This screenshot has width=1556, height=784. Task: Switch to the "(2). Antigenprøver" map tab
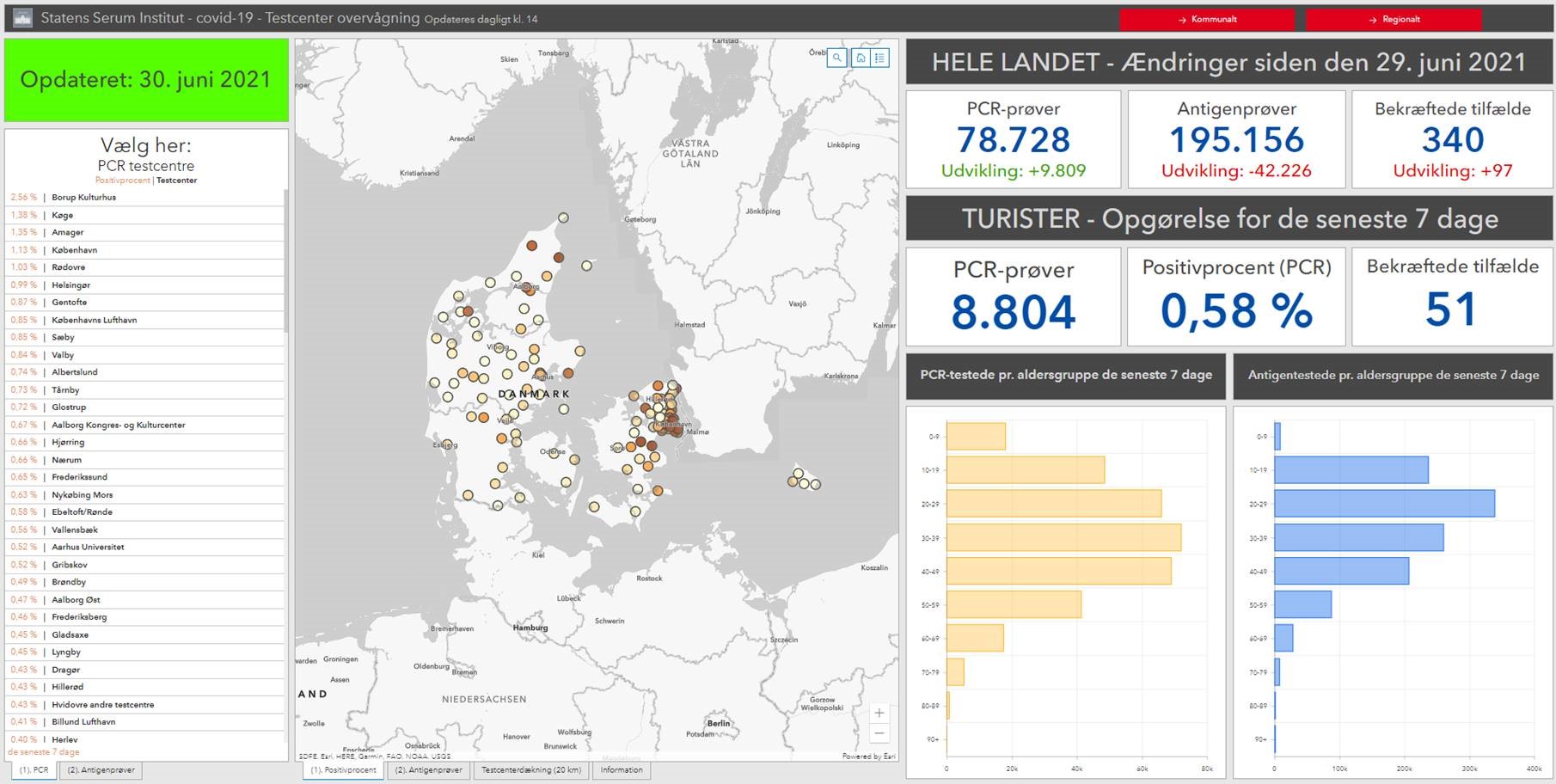(427, 770)
